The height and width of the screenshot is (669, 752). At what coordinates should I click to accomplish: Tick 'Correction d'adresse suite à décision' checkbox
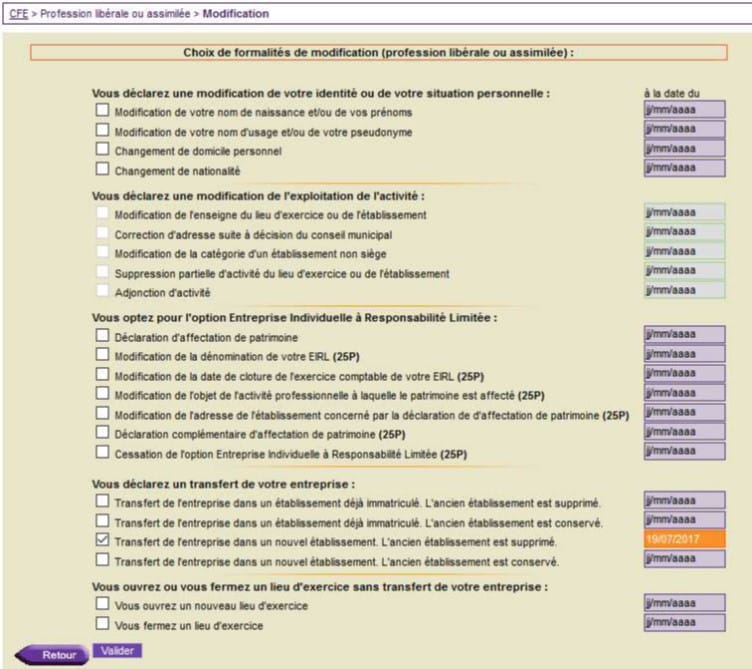[102, 233]
